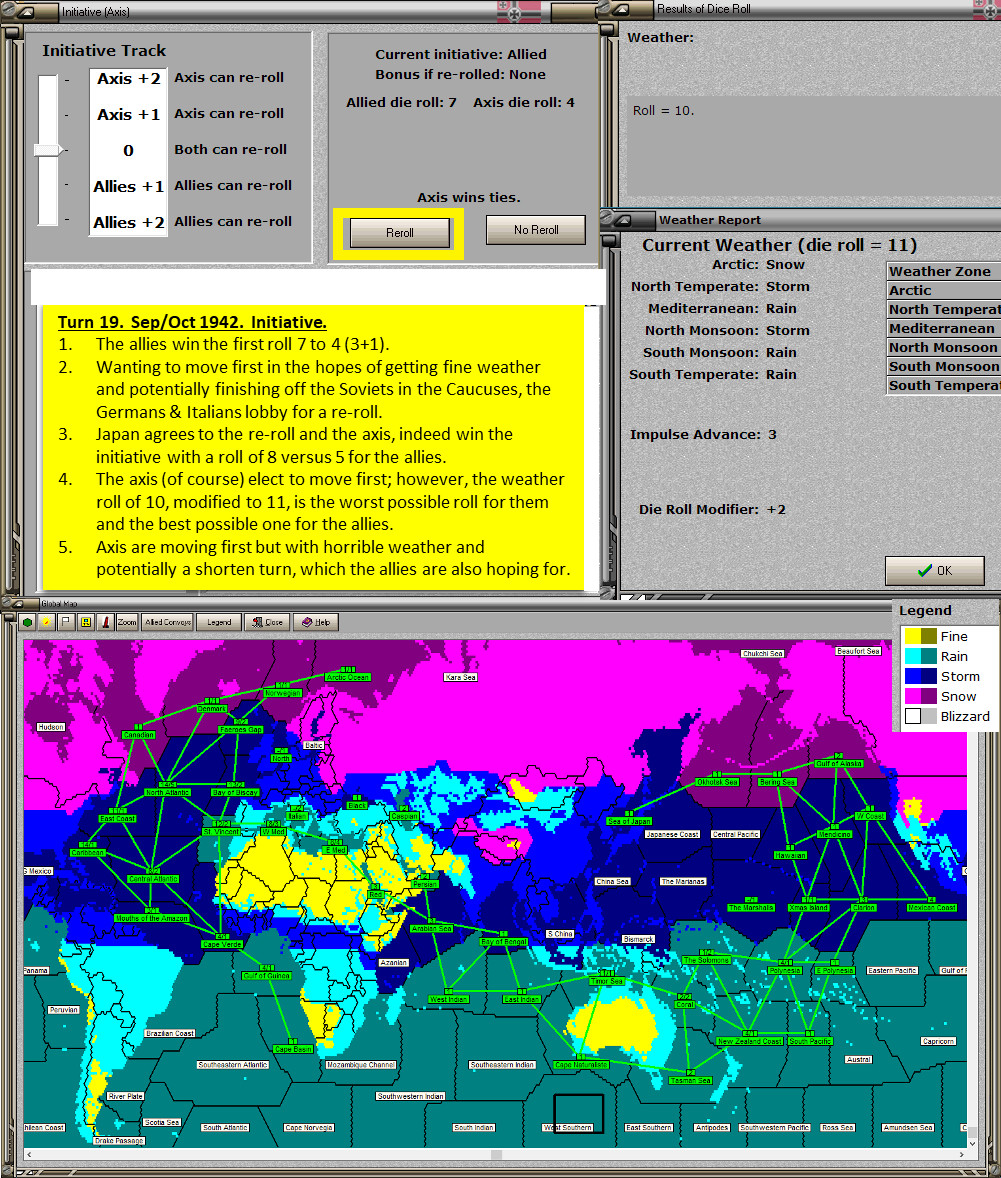
Task: Click the Arabian Sea label on map
Action: tap(431, 929)
